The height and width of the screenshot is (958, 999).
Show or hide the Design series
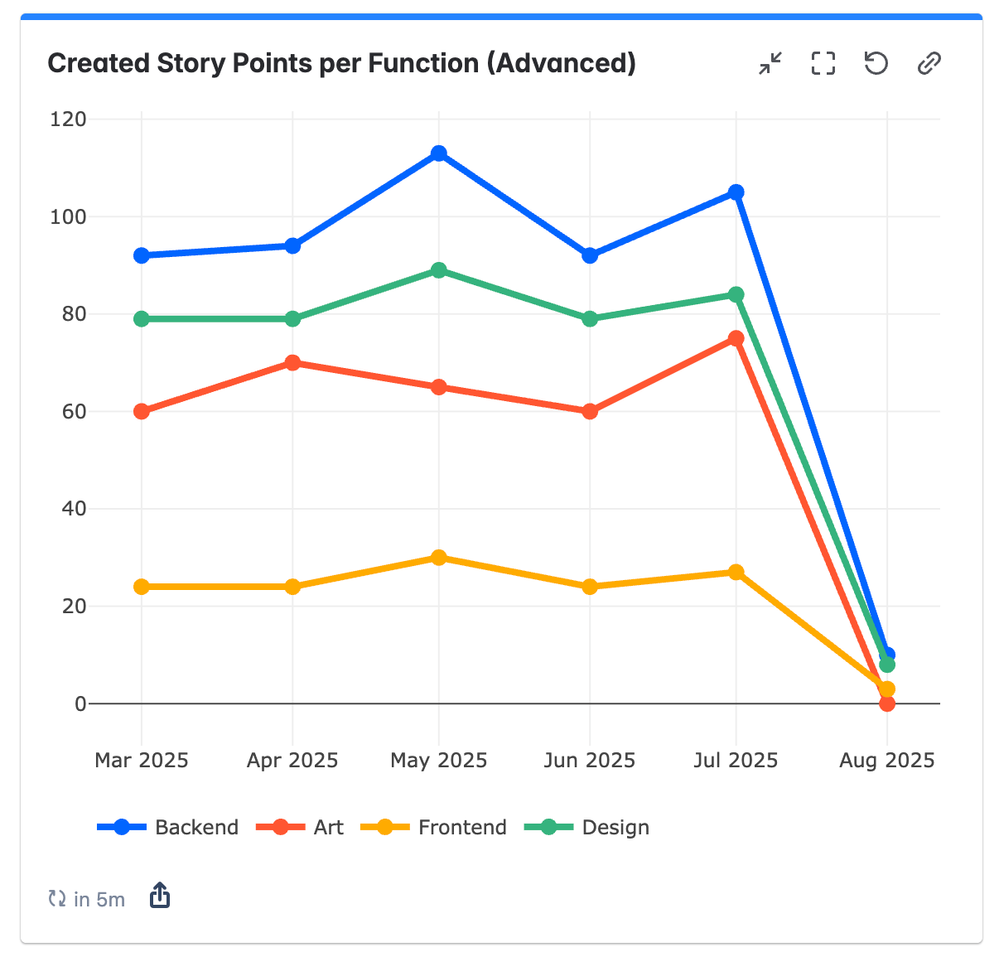(x=614, y=827)
